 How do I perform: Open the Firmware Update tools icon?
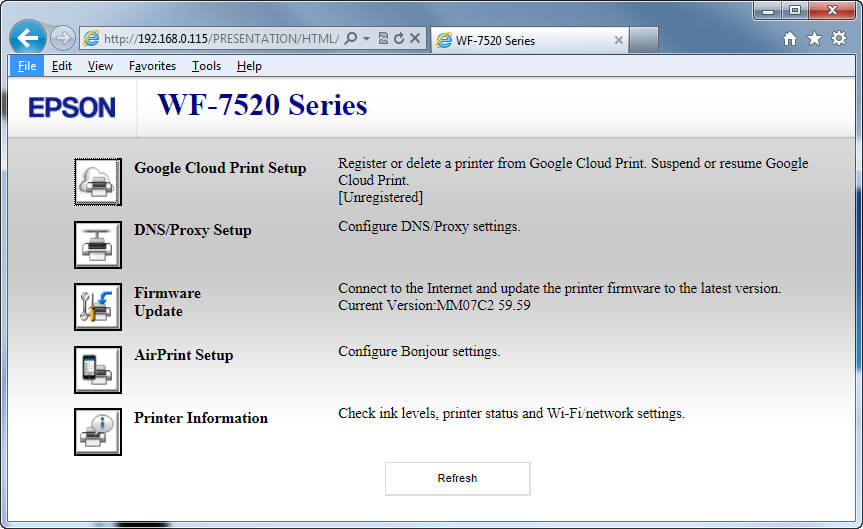click(x=98, y=307)
